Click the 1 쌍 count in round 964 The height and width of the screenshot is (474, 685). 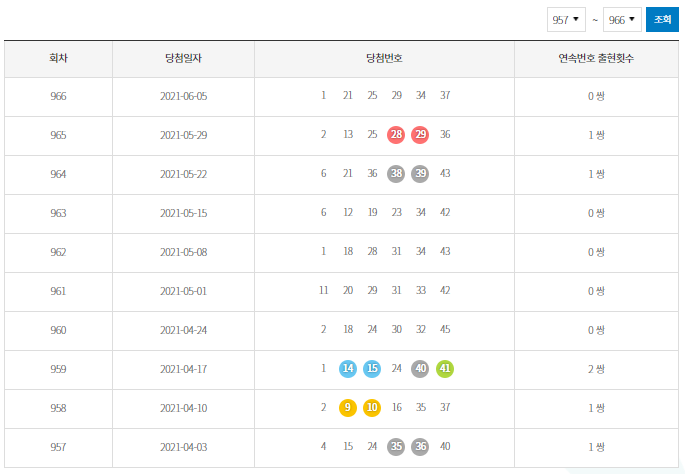(596, 174)
